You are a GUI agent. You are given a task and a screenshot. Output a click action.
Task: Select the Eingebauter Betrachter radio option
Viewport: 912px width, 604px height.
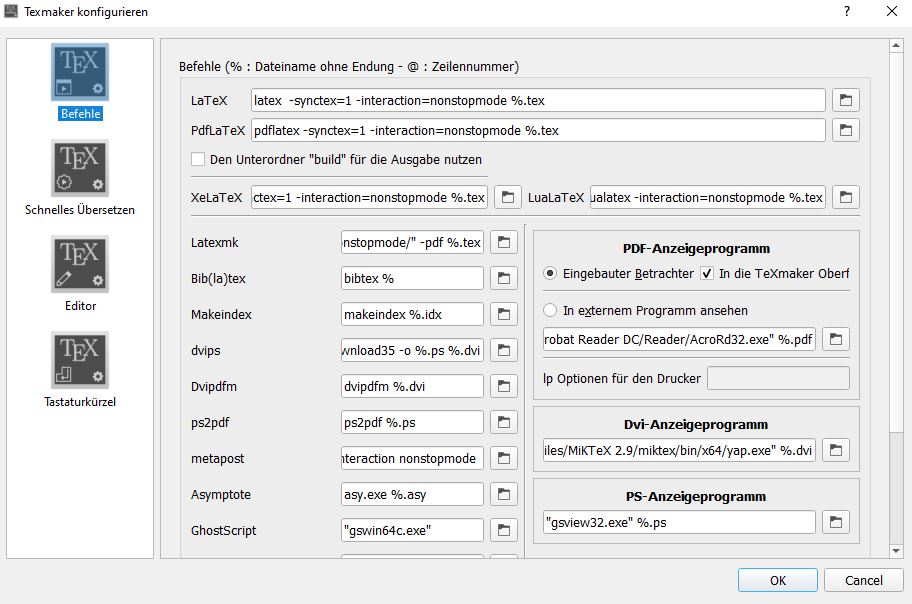pyautogui.click(x=550, y=273)
